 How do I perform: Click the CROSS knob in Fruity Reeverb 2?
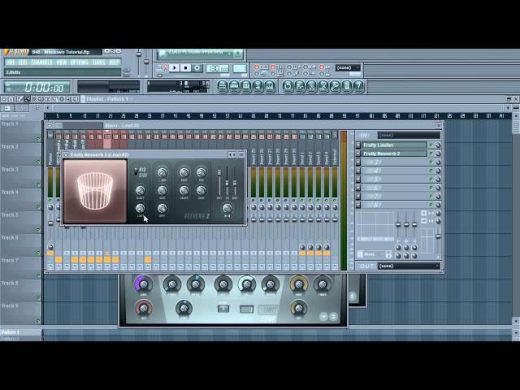click(184, 191)
